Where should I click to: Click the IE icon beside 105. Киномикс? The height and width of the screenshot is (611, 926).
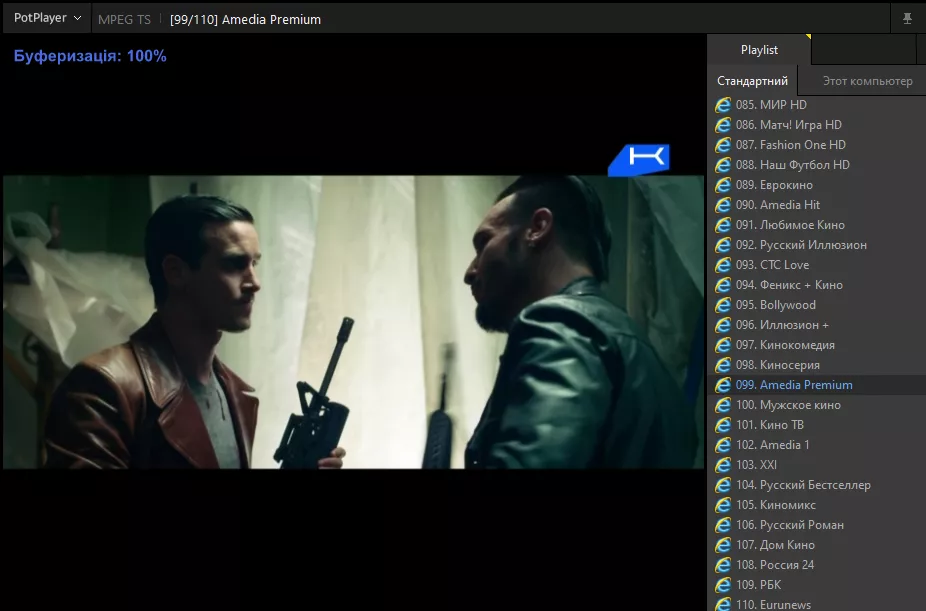(x=723, y=505)
